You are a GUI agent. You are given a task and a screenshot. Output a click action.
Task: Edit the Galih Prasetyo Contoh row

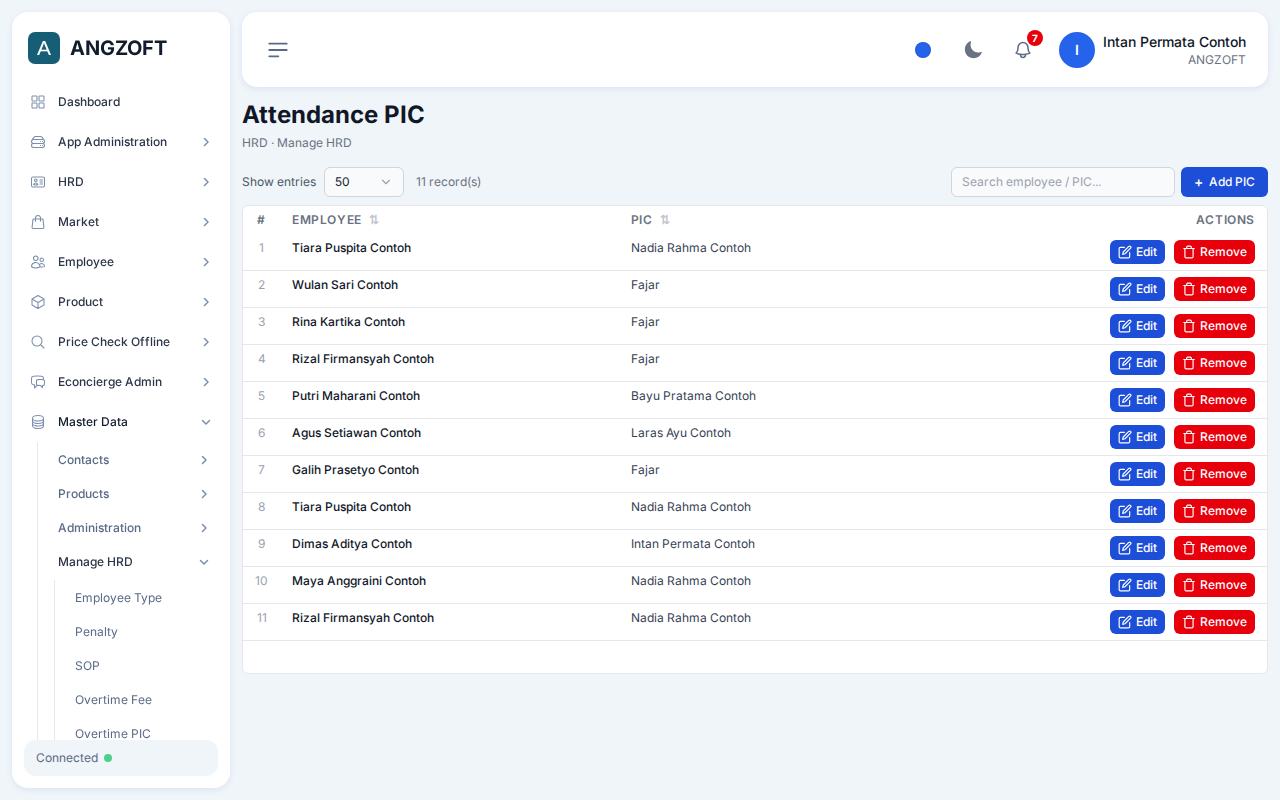1137,474
